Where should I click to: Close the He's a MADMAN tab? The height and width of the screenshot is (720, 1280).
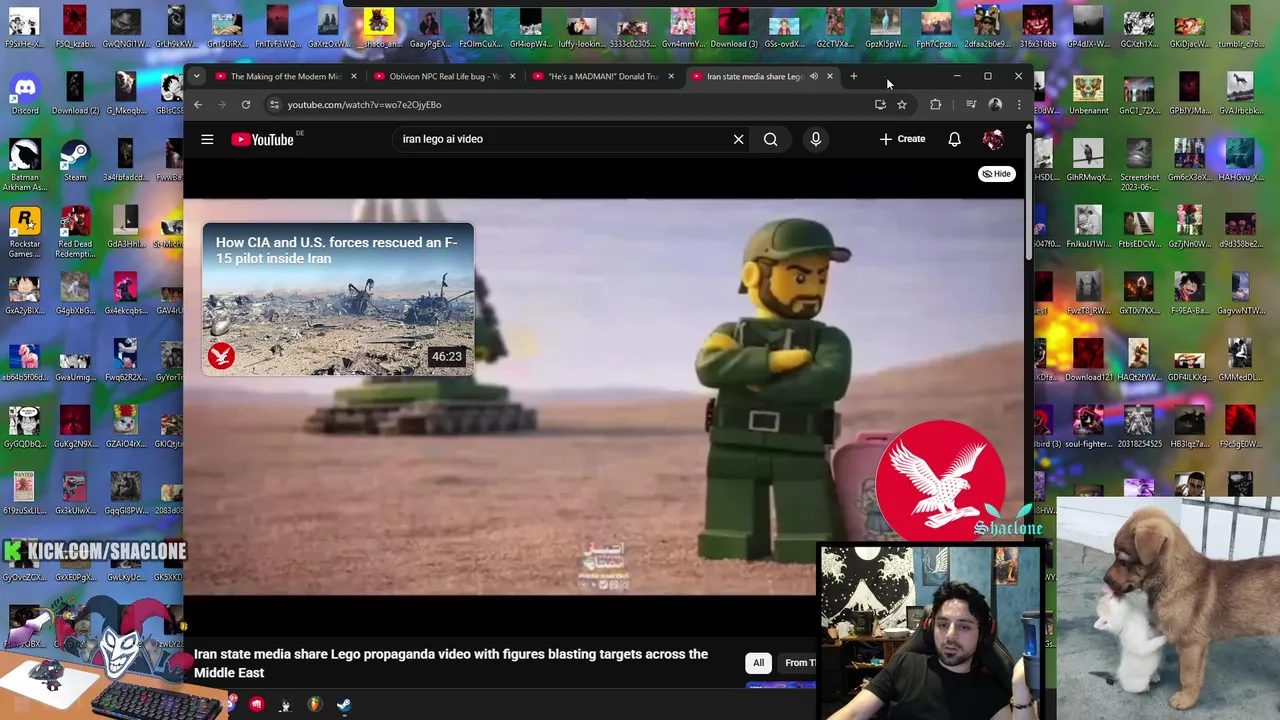(670, 76)
